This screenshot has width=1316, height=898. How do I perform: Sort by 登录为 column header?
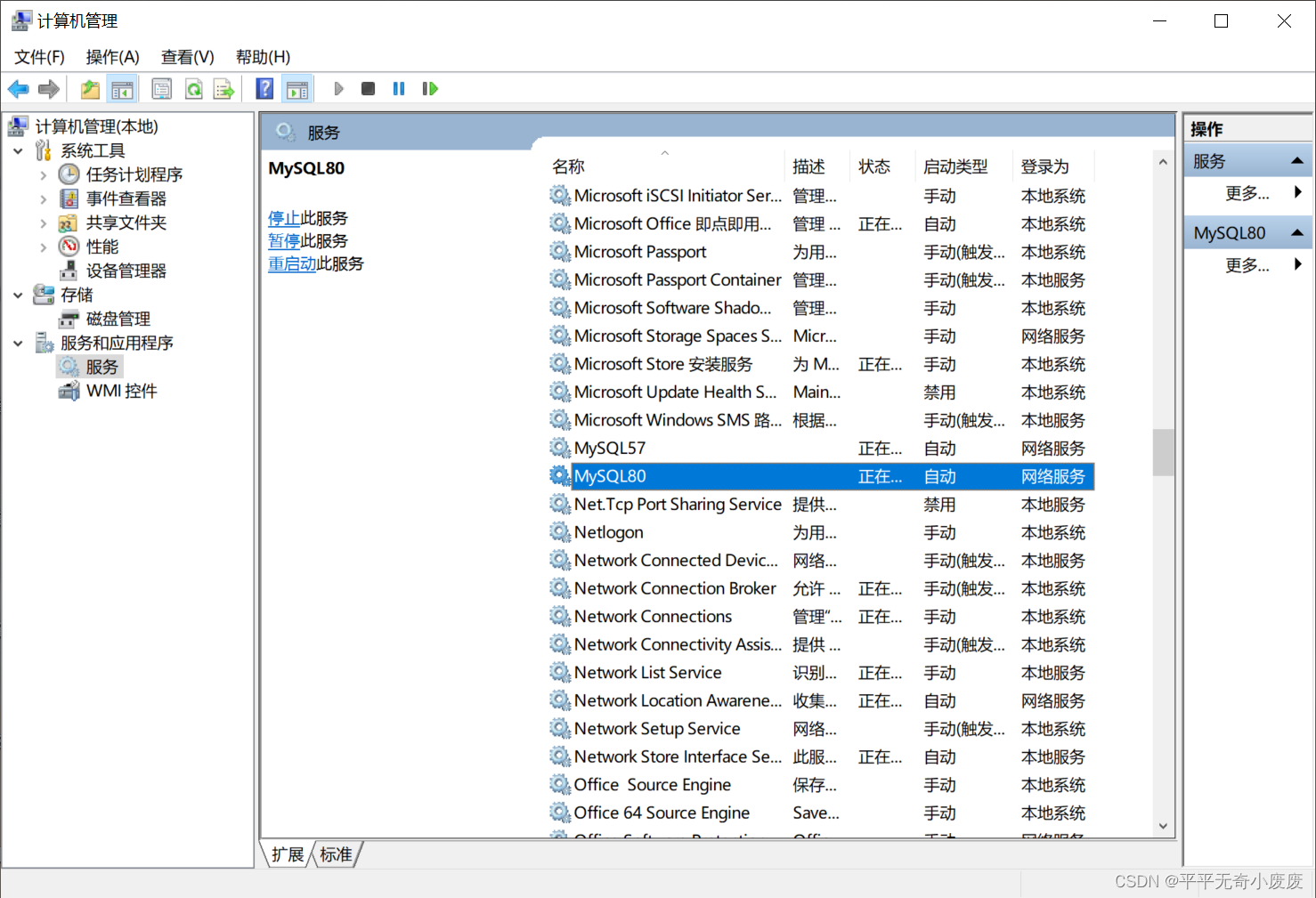pyautogui.click(x=1053, y=166)
